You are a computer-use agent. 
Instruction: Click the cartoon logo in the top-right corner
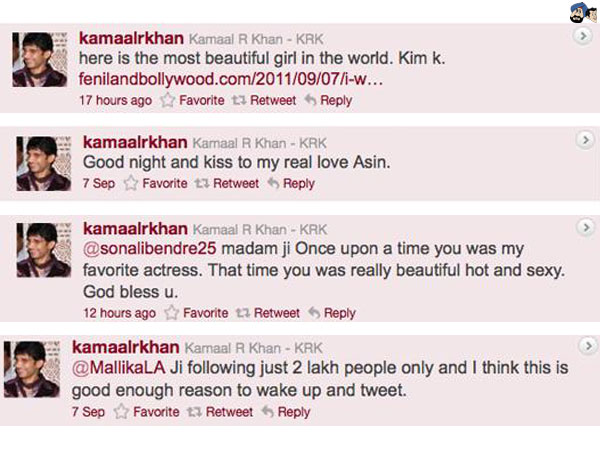(x=576, y=13)
